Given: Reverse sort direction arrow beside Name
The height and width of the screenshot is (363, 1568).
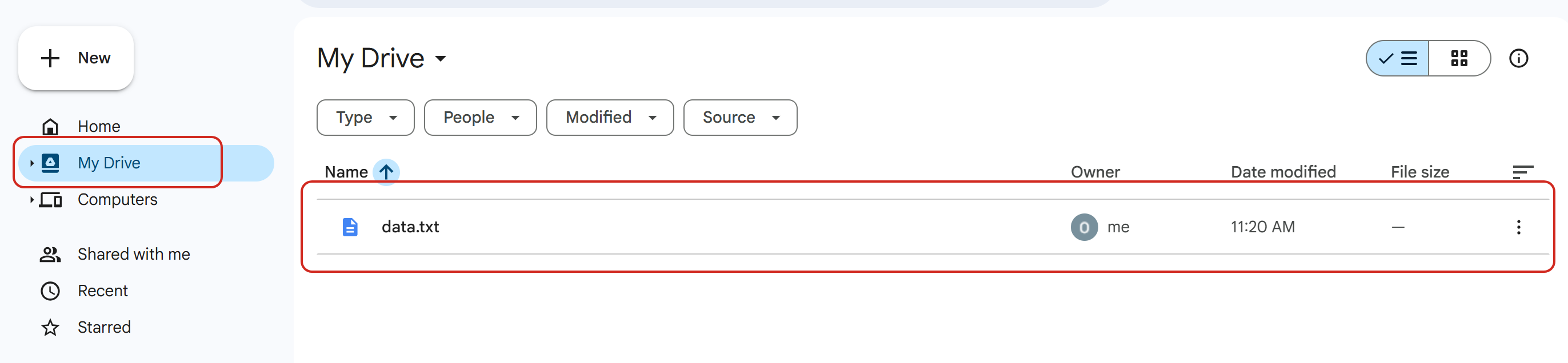Looking at the screenshot, I should point(386,172).
